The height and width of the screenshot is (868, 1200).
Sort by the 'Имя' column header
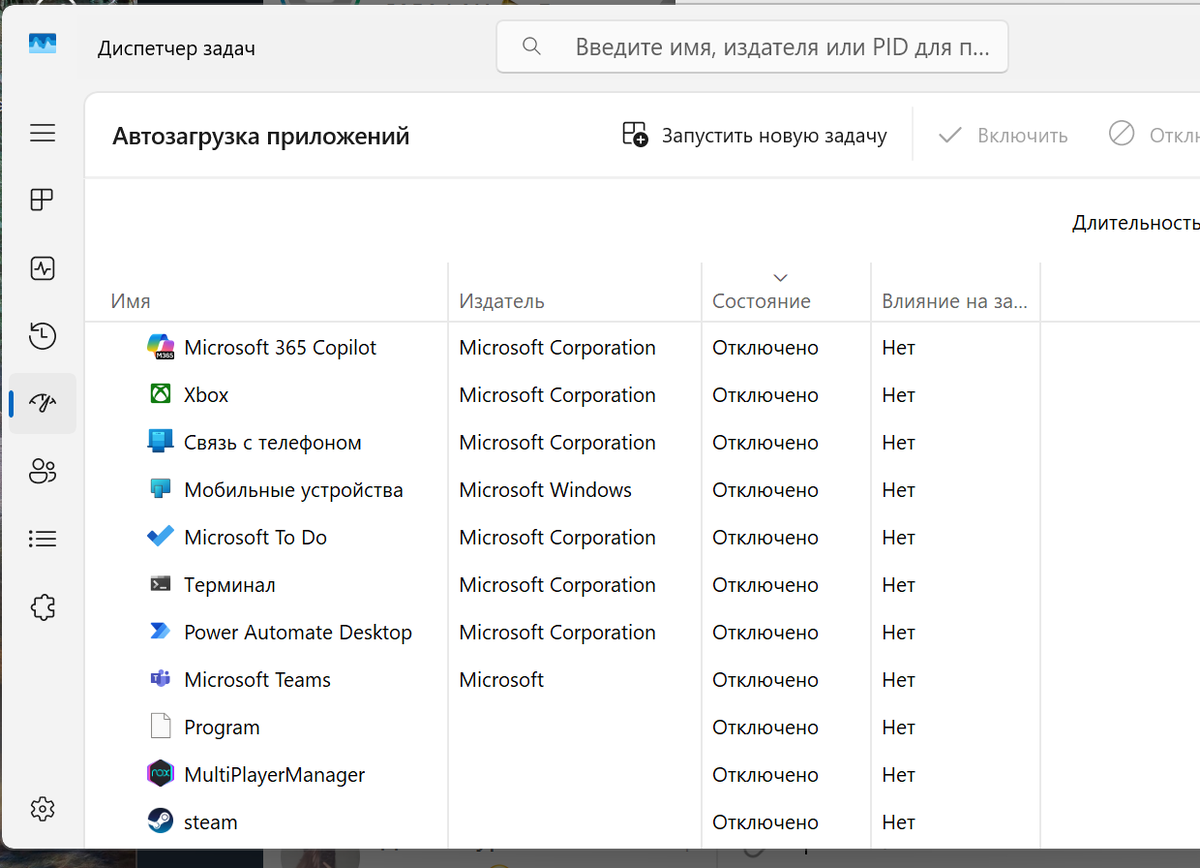[131, 301]
